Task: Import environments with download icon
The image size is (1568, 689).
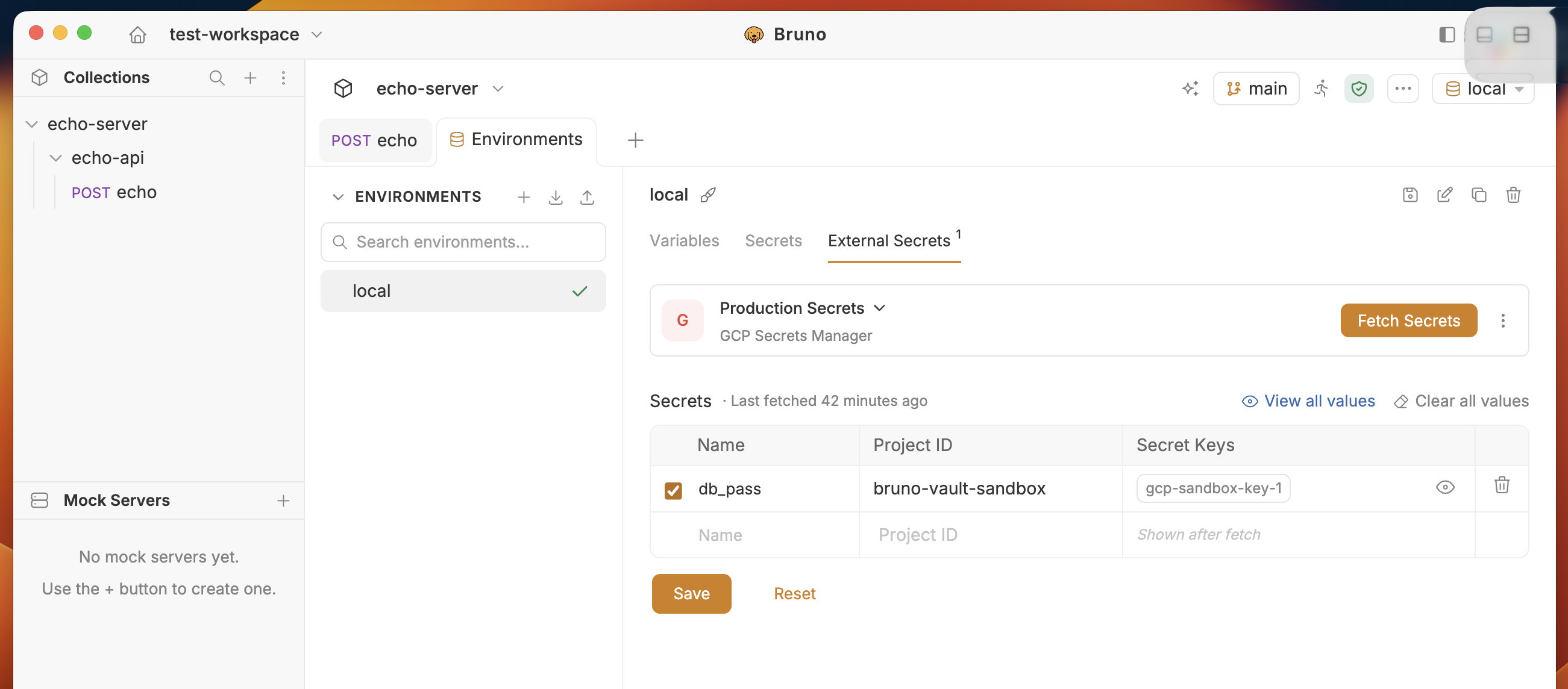Action: 556,197
